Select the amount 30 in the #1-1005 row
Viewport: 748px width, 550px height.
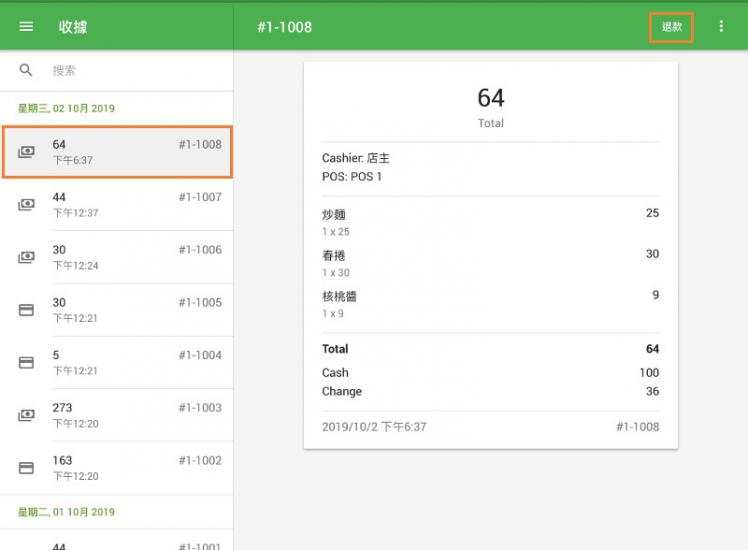tap(59, 302)
